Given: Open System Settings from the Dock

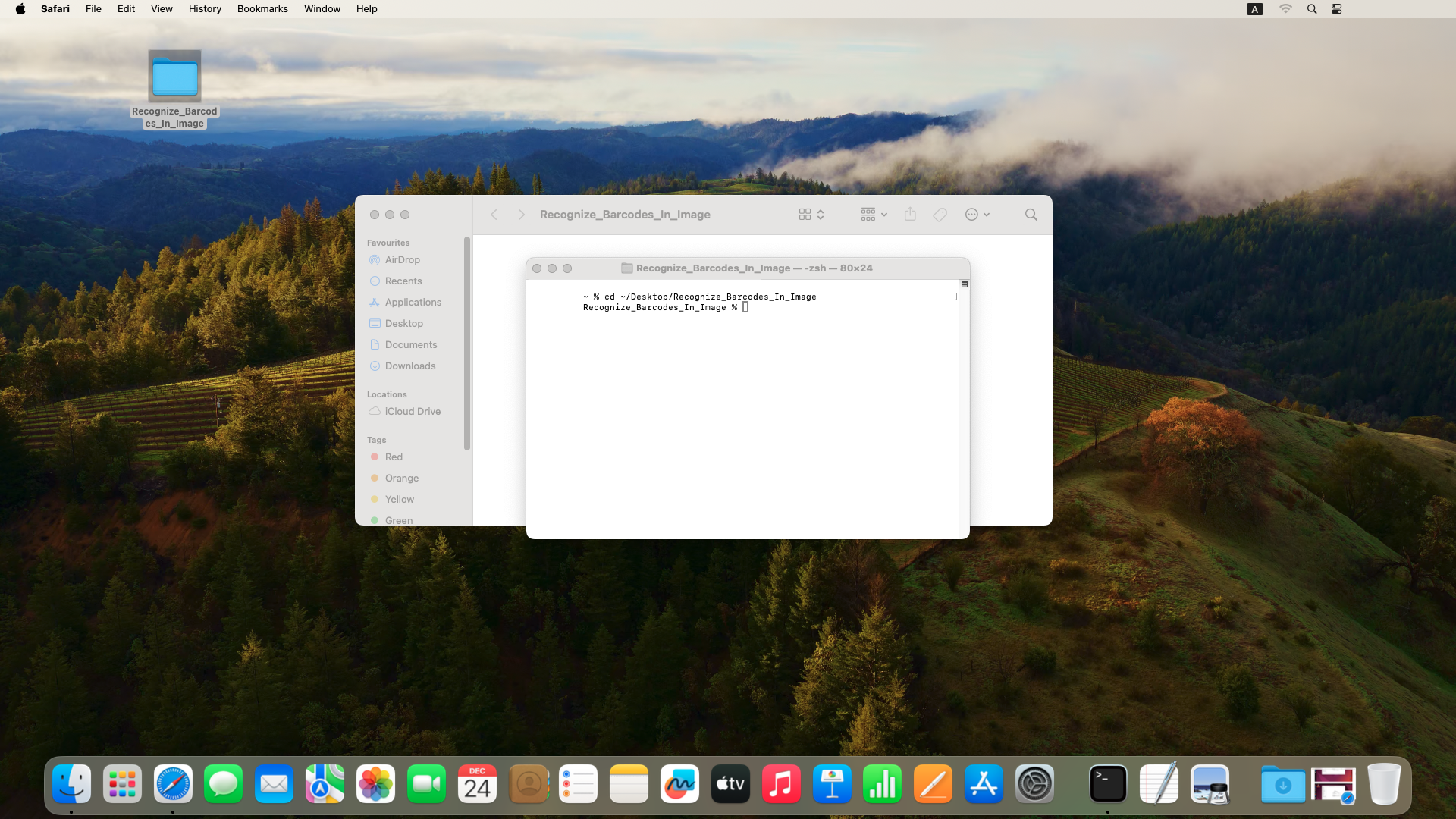Looking at the screenshot, I should [x=1034, y=784].
